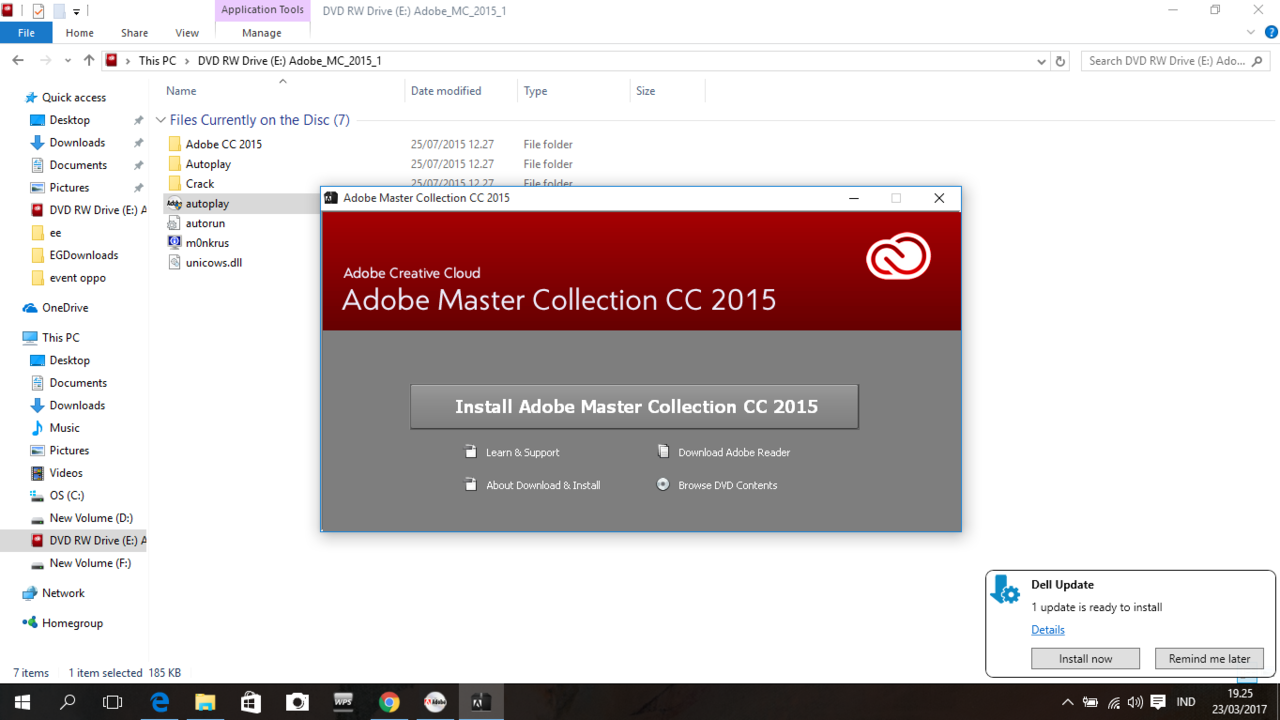Click Download Adobe Reader document icon

[x=662, y=452]
